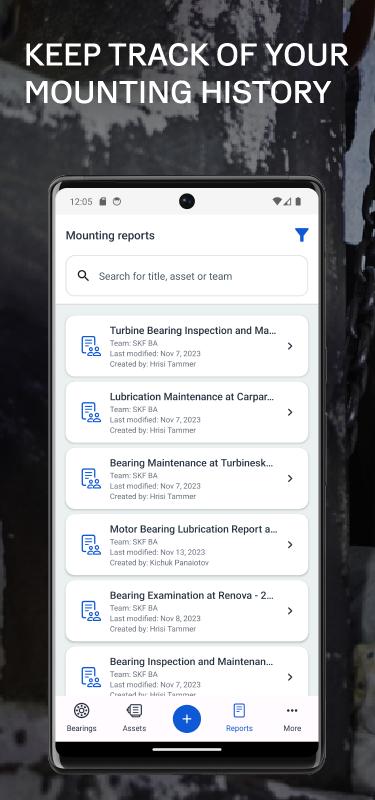
Task: Tap the Wi-Fi status bar icon
Action: [x=277, y=202]
